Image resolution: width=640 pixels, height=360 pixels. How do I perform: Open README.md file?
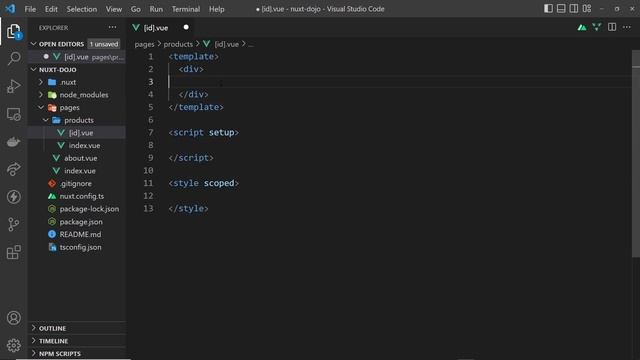[77, 234]
